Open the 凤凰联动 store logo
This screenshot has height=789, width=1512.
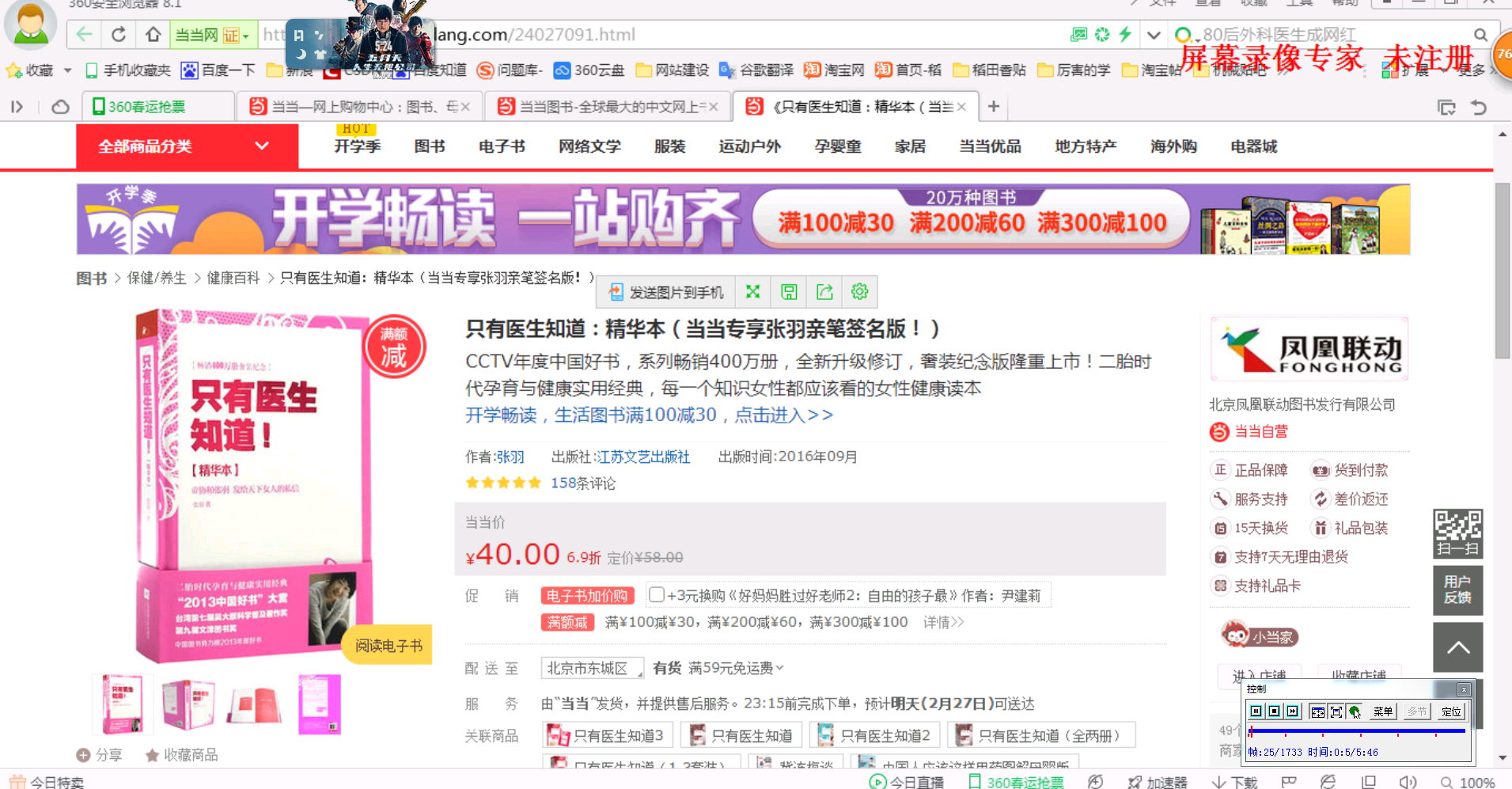(1310, 349)
